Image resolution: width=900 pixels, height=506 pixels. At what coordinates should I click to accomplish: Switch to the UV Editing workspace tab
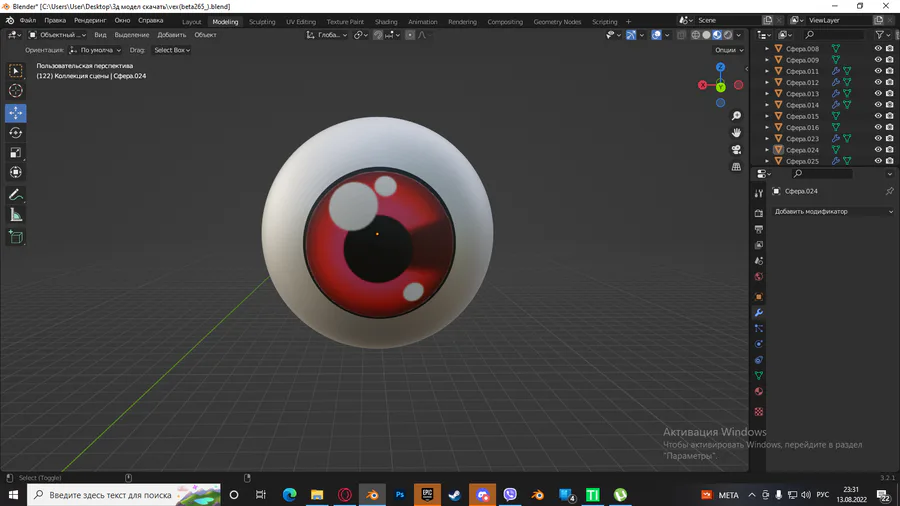(x=301, y=22)
